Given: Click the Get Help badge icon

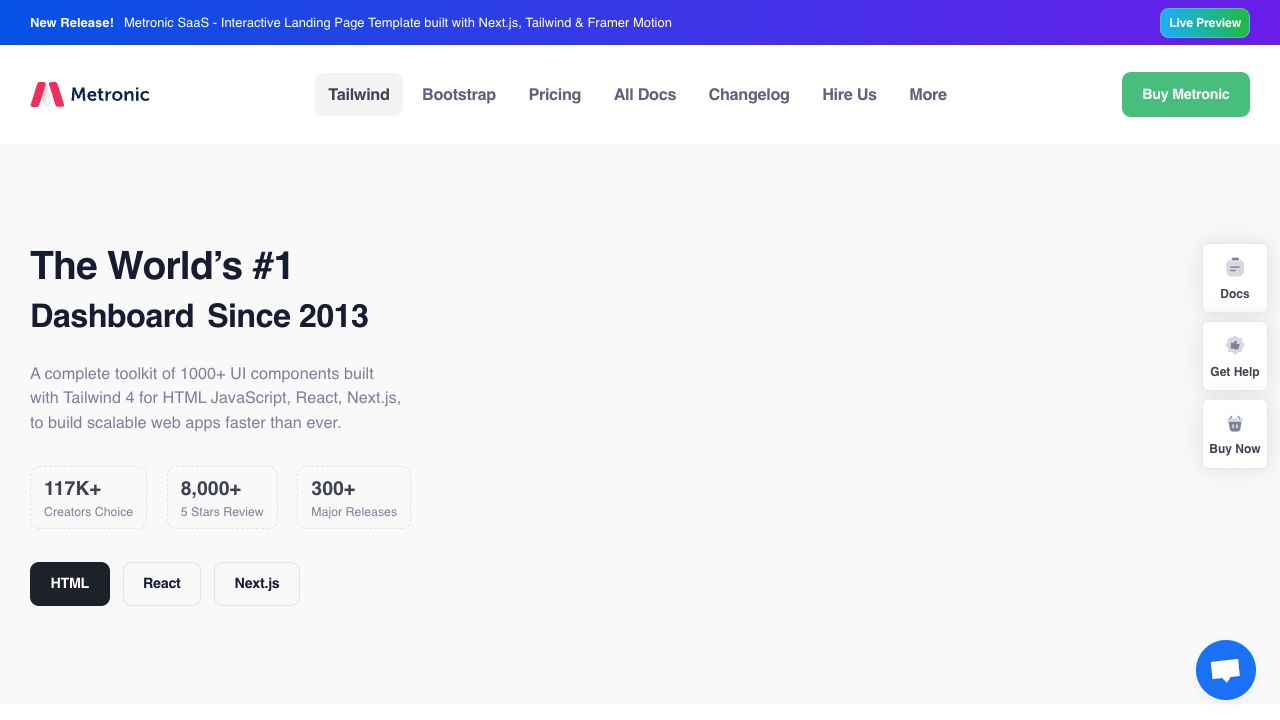Looking at the screenshot, I should (1235, 345).
